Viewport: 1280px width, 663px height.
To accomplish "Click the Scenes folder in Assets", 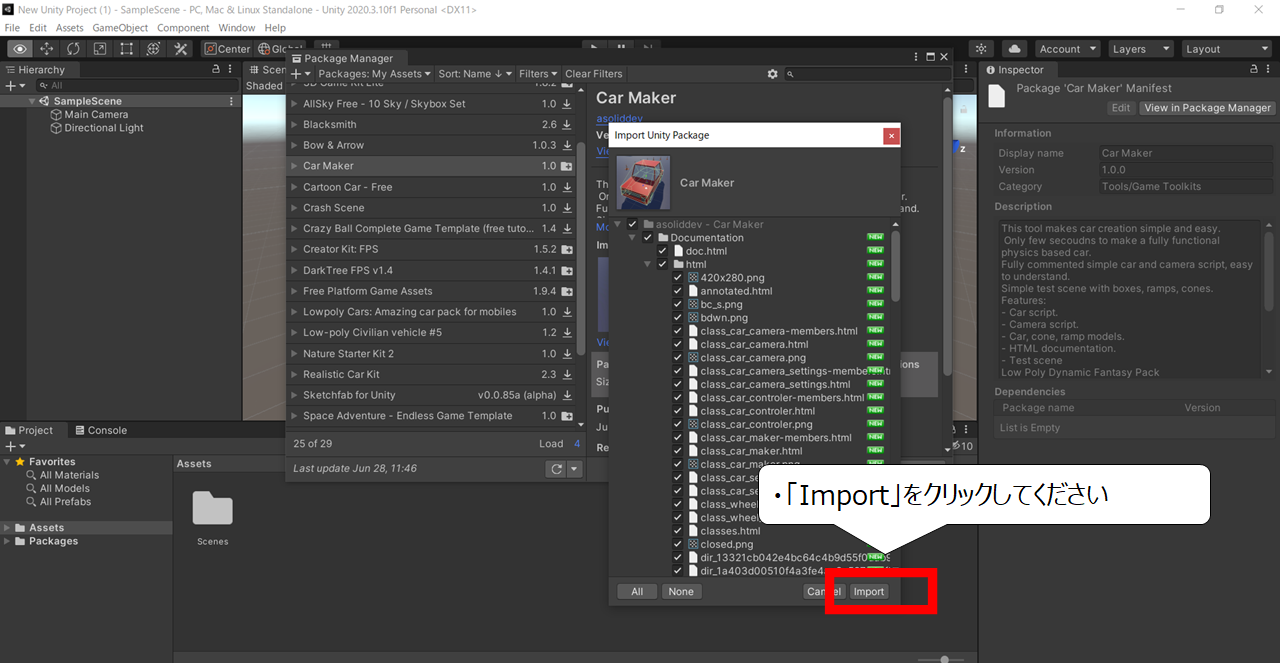I will tap(212, 519).
